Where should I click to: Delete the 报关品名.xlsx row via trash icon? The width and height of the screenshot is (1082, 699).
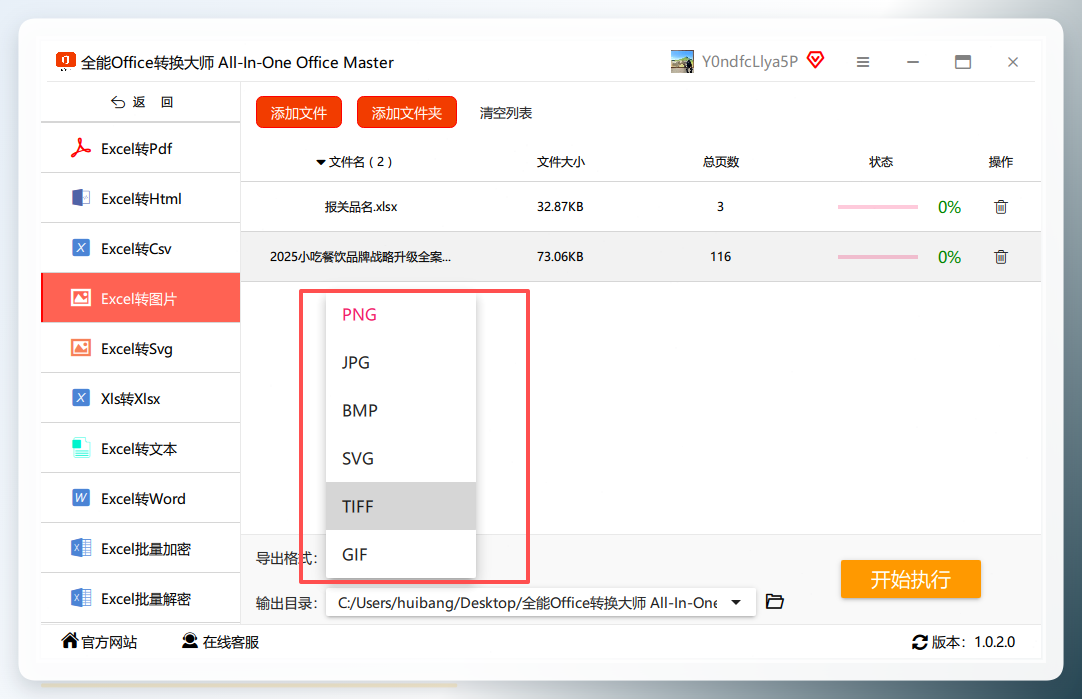1001,206
